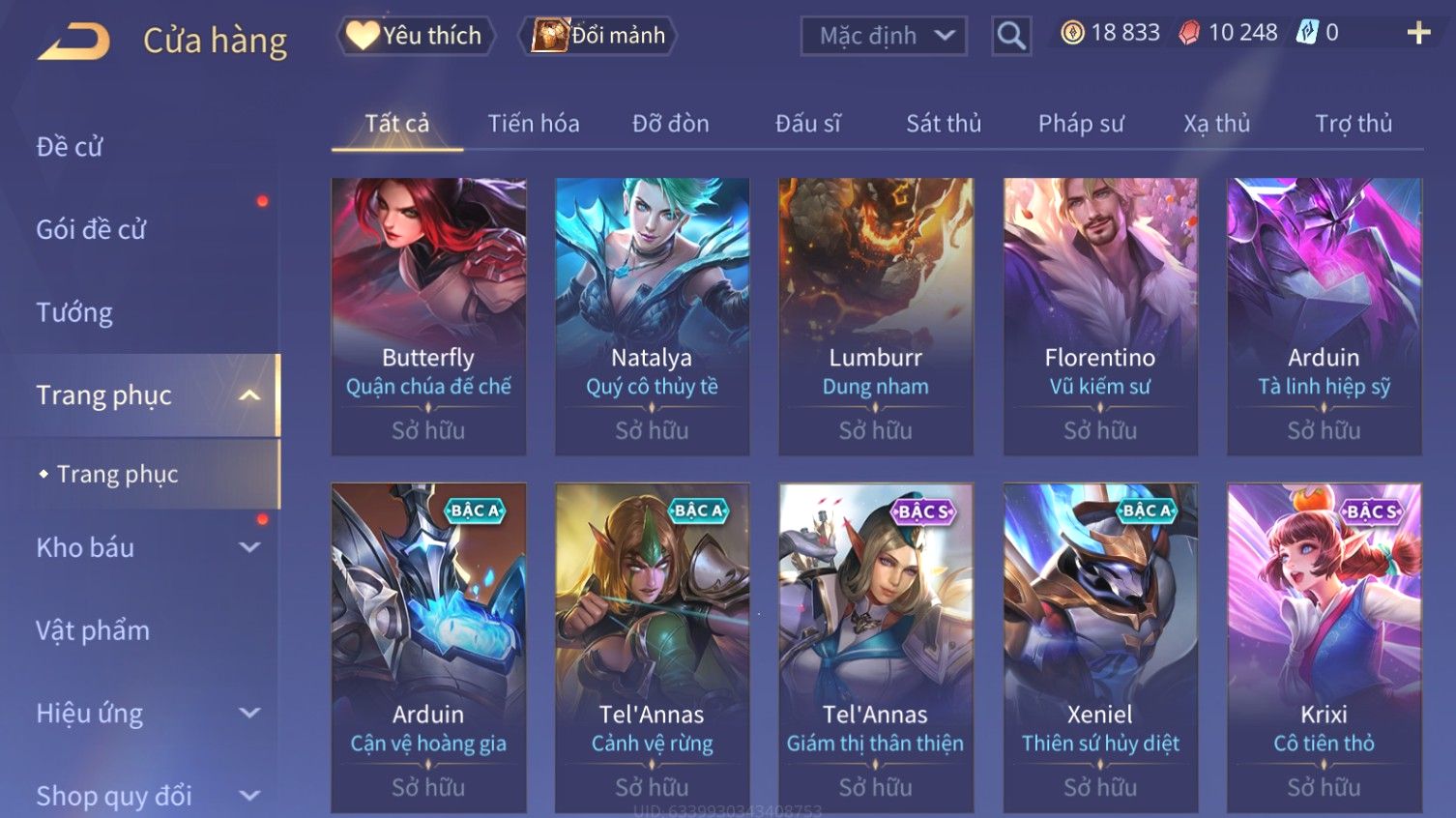Tap the plus icon to add currency
Viewport: 1456px width, 818px height.
click(1418, 33)
